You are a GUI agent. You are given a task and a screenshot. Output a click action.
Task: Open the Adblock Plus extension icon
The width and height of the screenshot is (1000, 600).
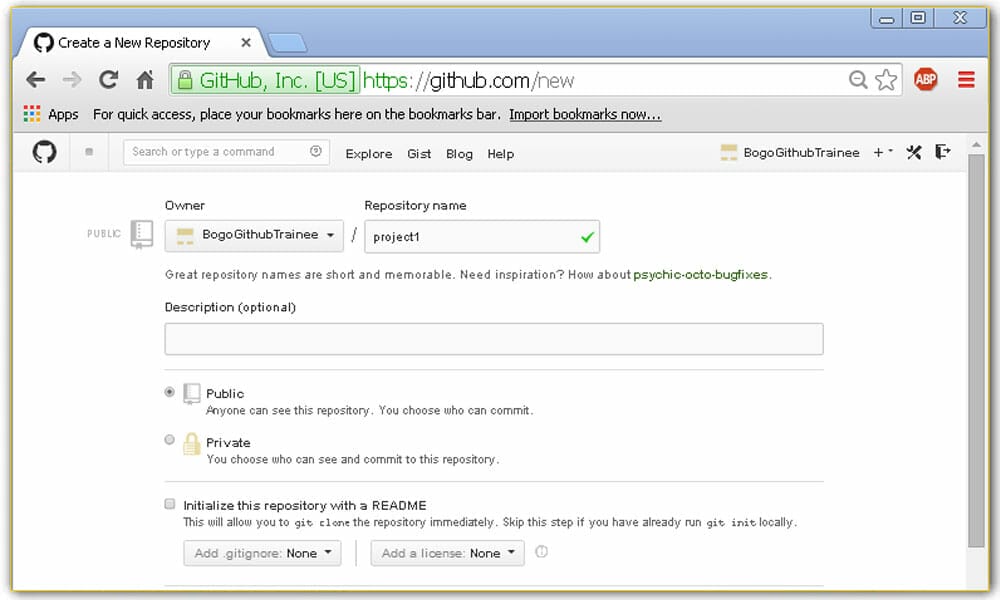pyautogui.click(x=925, y=80)
